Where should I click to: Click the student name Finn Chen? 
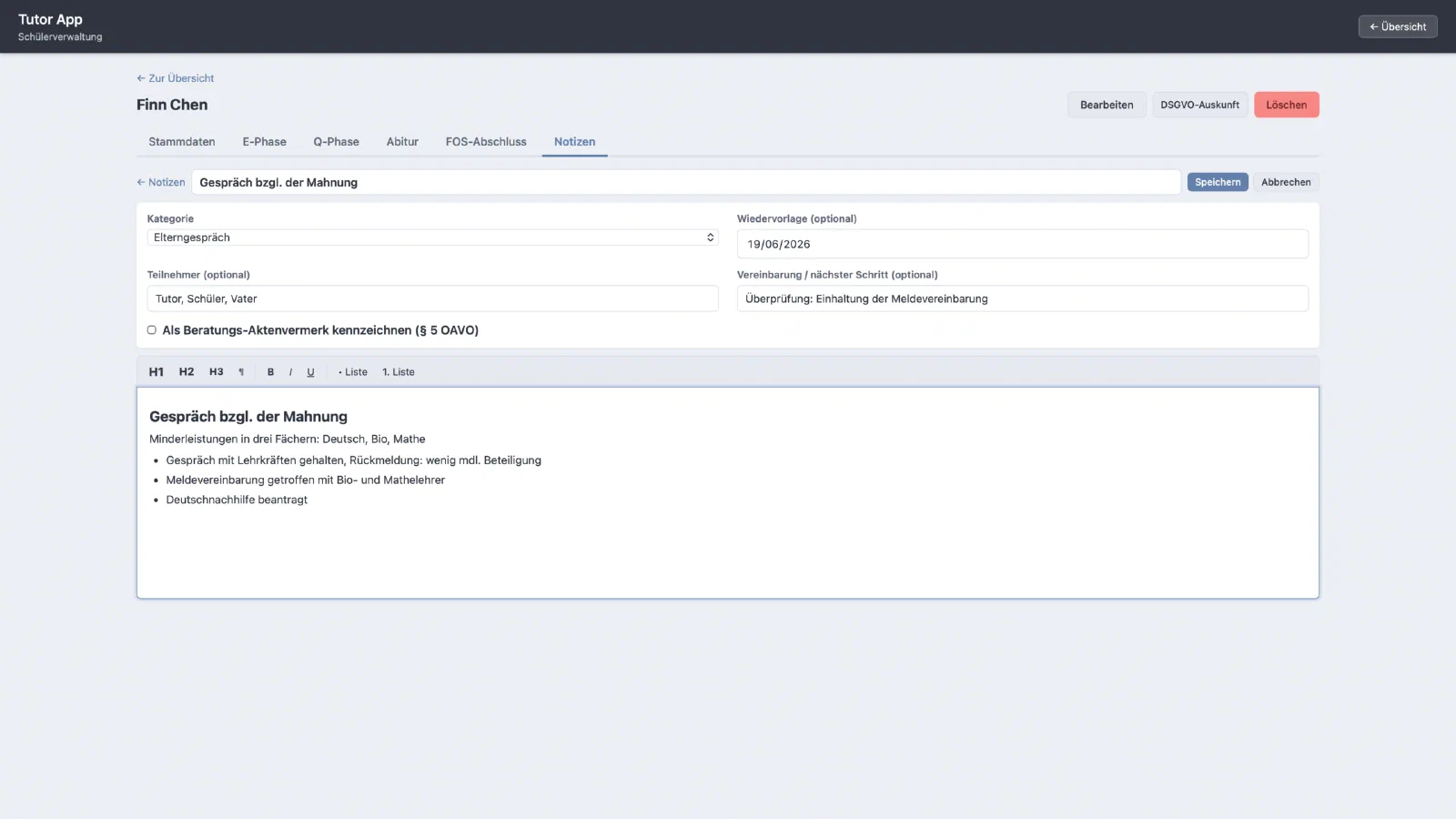172,105
